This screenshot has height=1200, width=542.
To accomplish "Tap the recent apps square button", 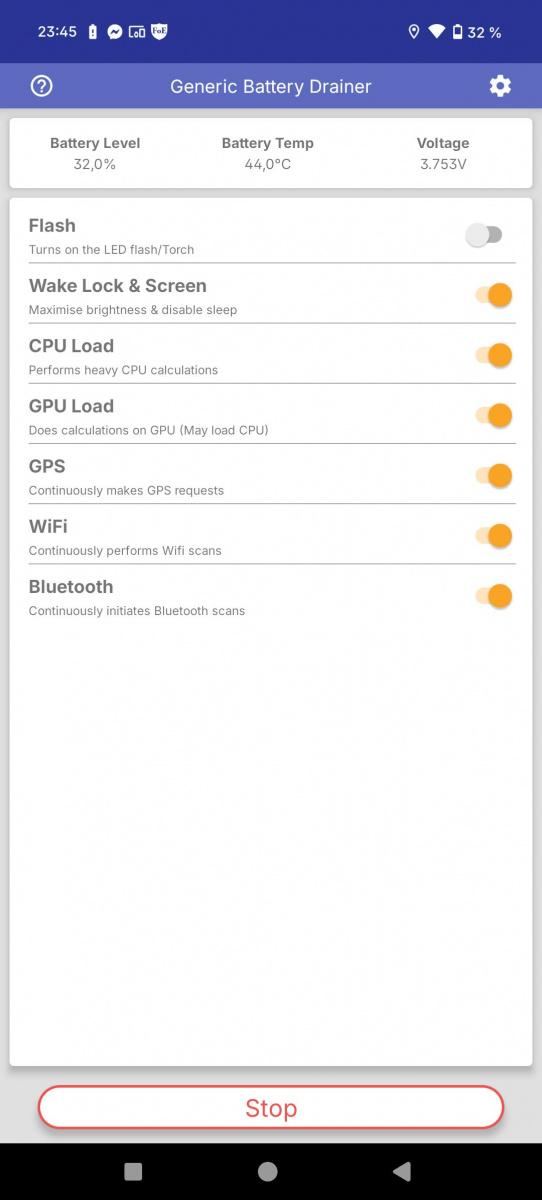I will 133,1171.
